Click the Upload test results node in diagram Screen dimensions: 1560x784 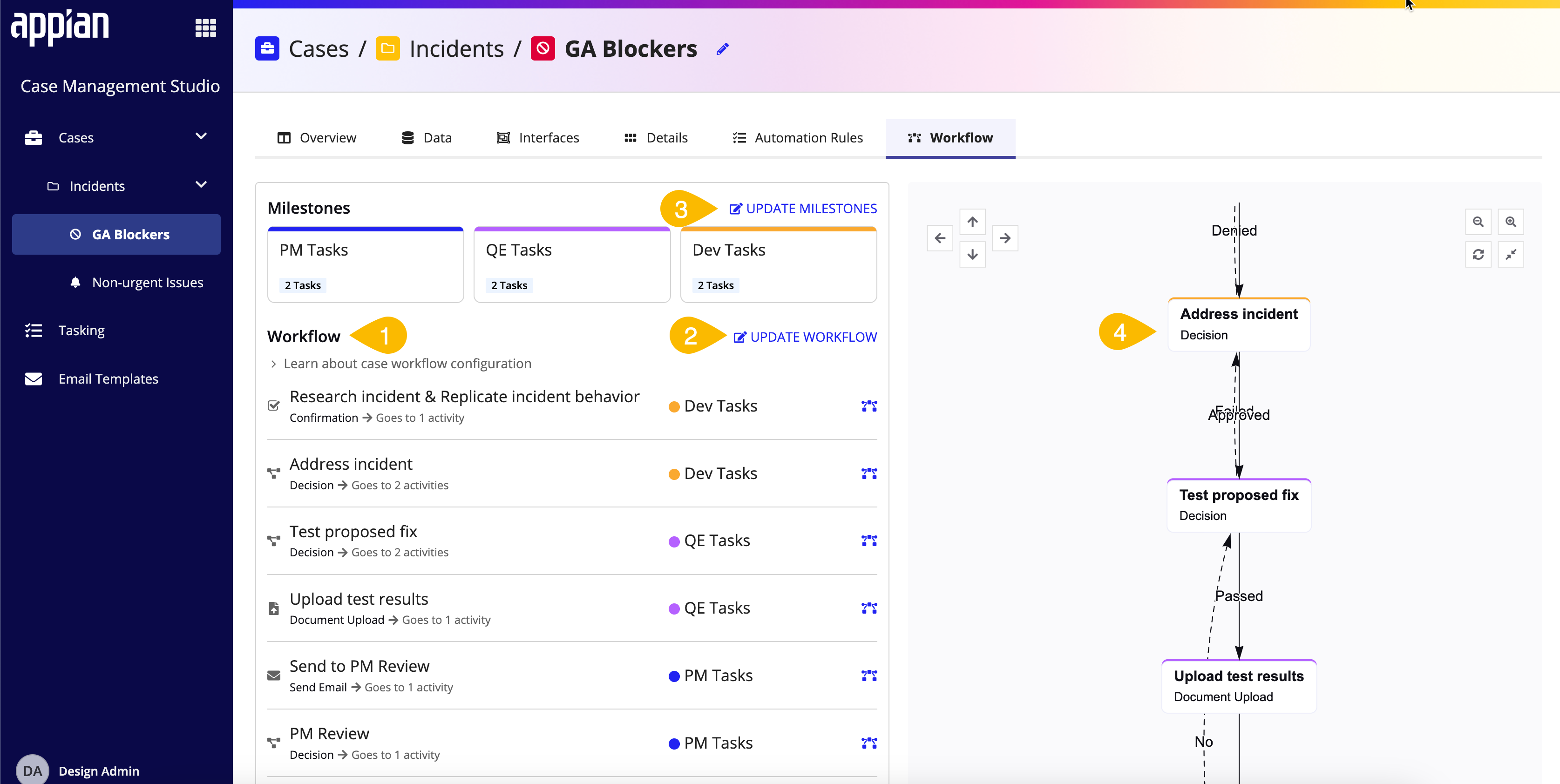[x=1239, y=687]
